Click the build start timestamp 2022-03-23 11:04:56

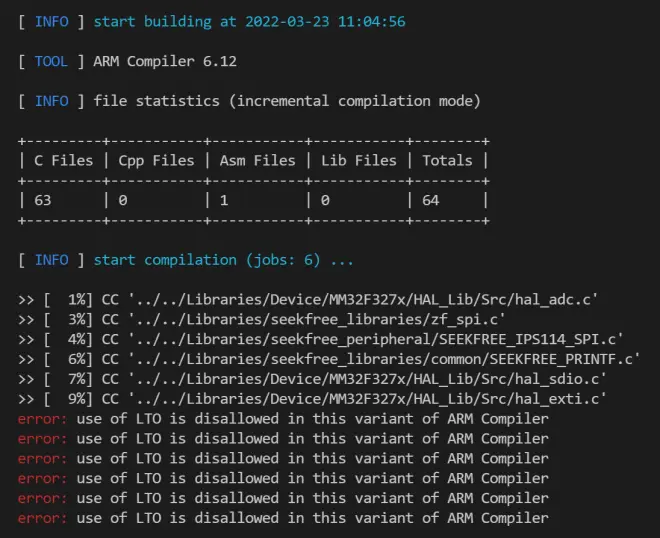click(325, 21)
